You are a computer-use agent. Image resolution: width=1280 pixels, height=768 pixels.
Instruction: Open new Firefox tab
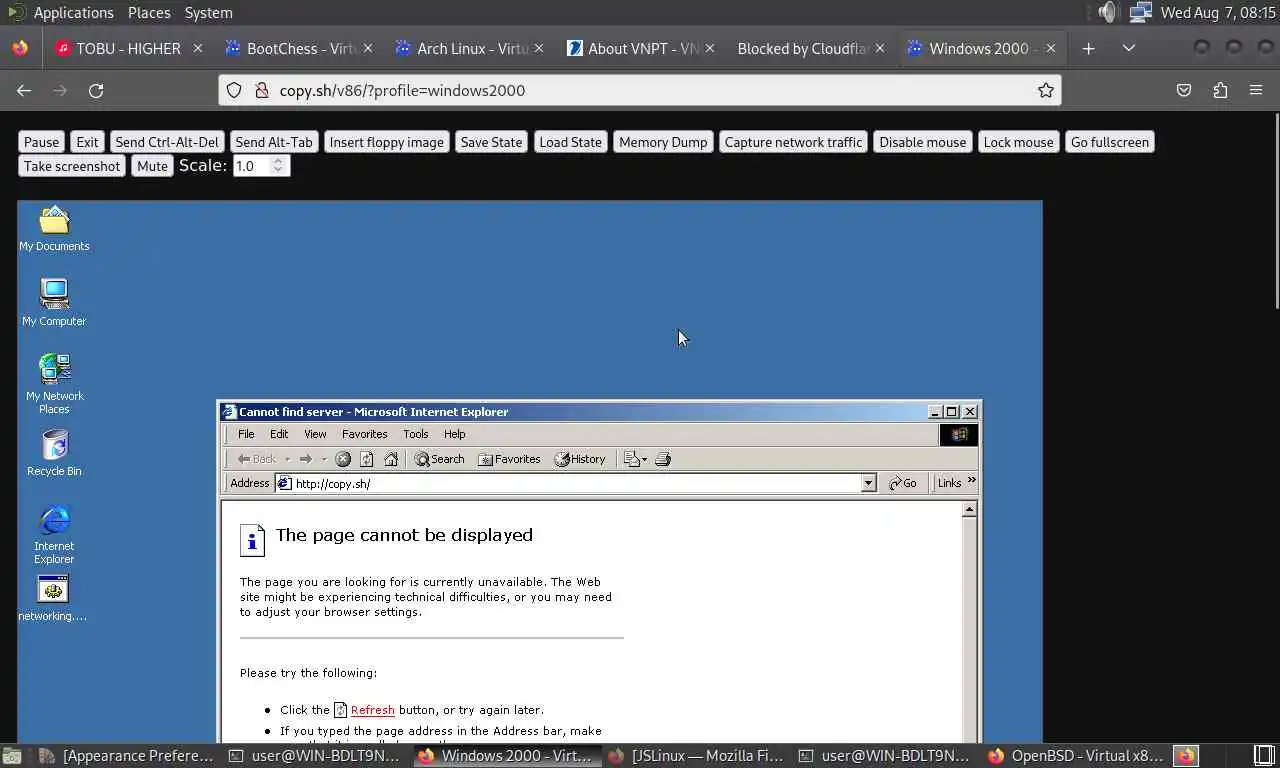[x=1089, y=48]
